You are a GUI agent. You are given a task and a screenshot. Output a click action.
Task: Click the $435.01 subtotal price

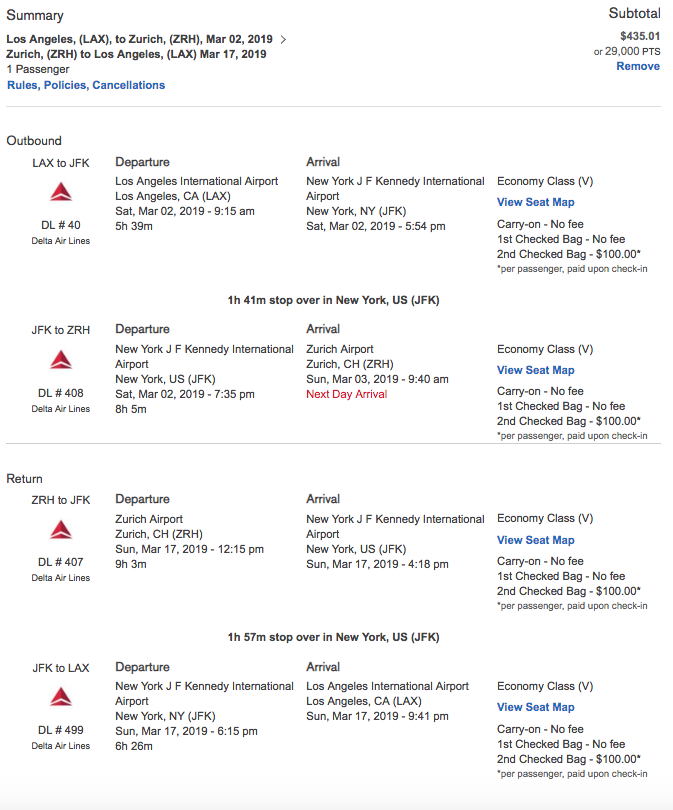[638, 35]
